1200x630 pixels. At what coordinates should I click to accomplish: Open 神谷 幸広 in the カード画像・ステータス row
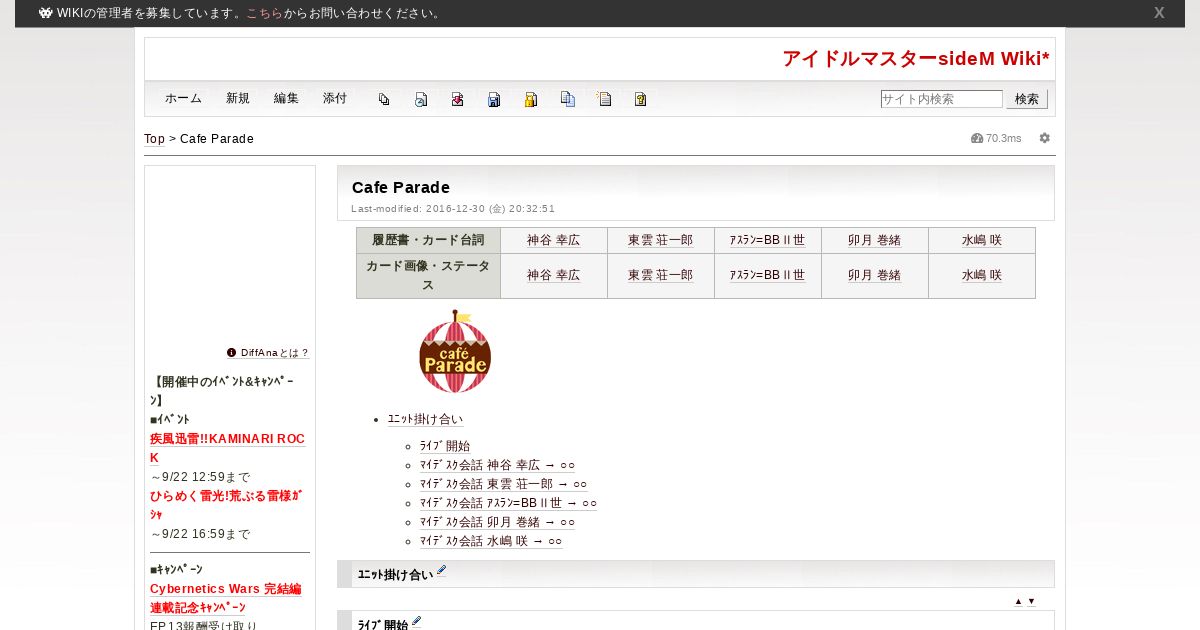(x=553, y=275)
